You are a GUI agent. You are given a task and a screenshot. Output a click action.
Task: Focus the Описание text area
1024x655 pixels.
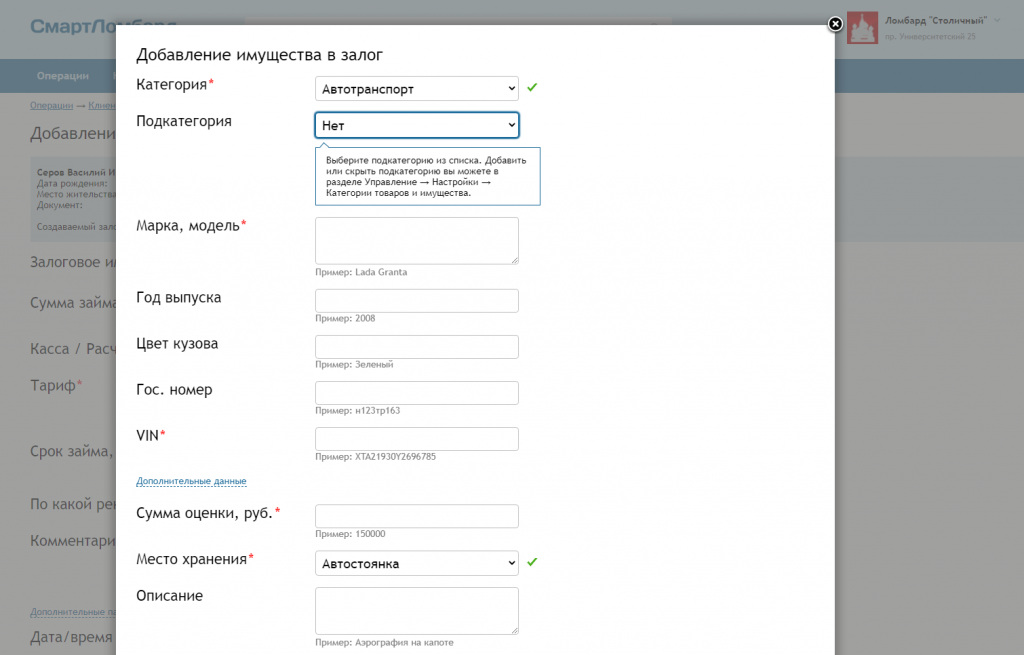click(x=416, y=610)
